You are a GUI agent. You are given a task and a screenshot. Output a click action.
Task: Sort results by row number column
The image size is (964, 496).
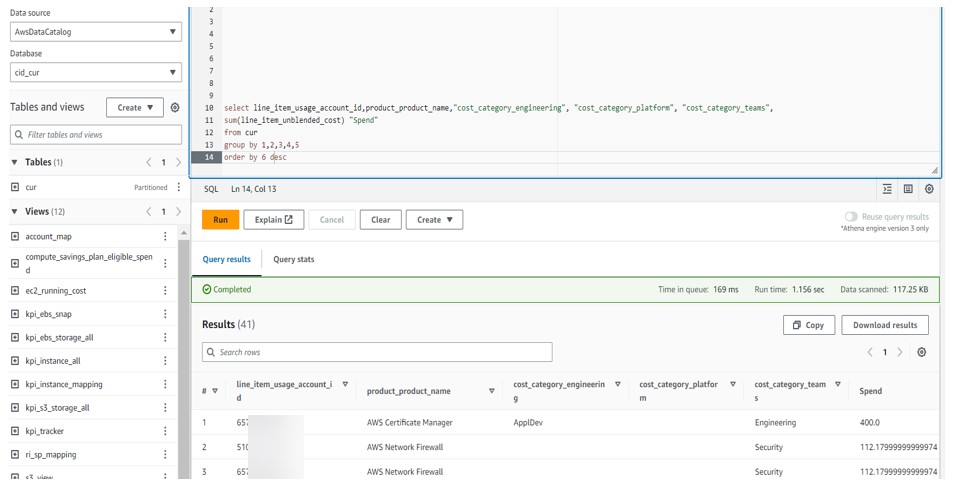tap(215, 390)
